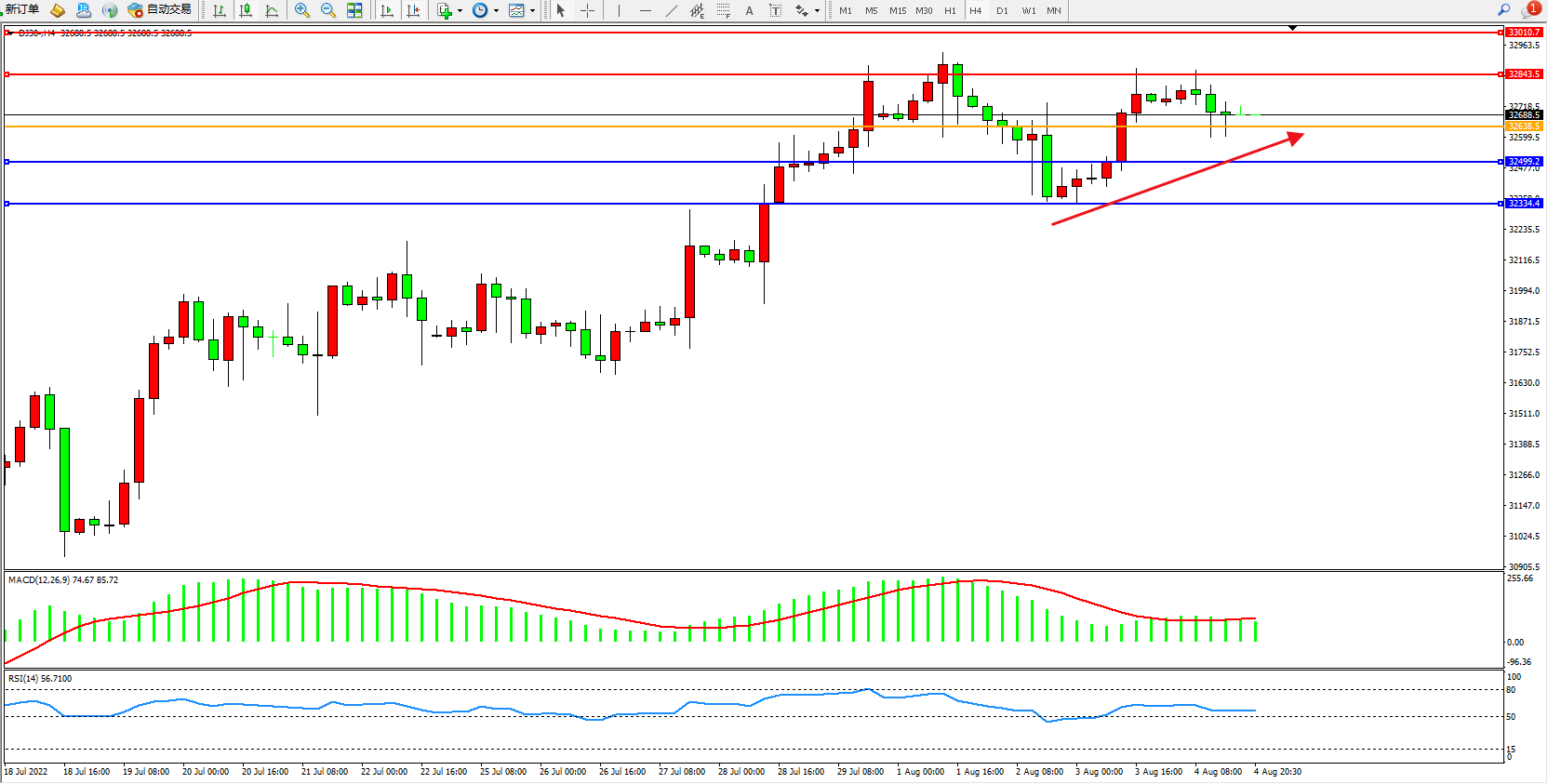This screenshot has height=784, width=1548.
Task: Expand the periodicity clock dropdown arrow
Action: (x=496, y=11)
